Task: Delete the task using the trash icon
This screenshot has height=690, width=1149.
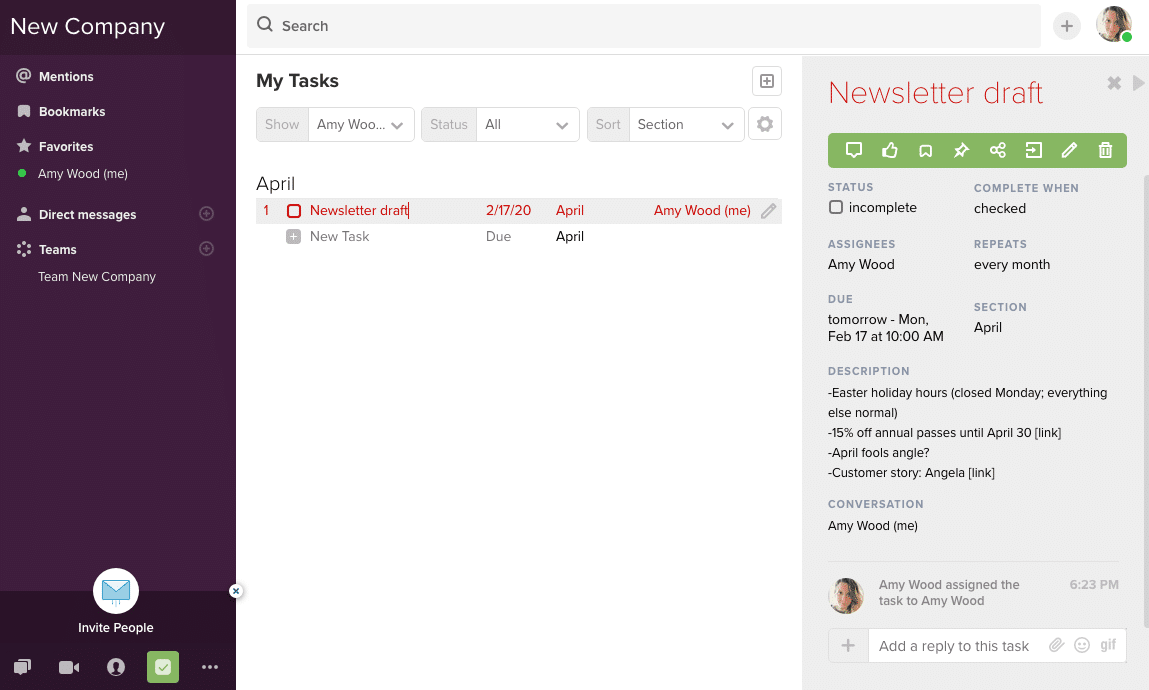Action: tap(1105, 150)
